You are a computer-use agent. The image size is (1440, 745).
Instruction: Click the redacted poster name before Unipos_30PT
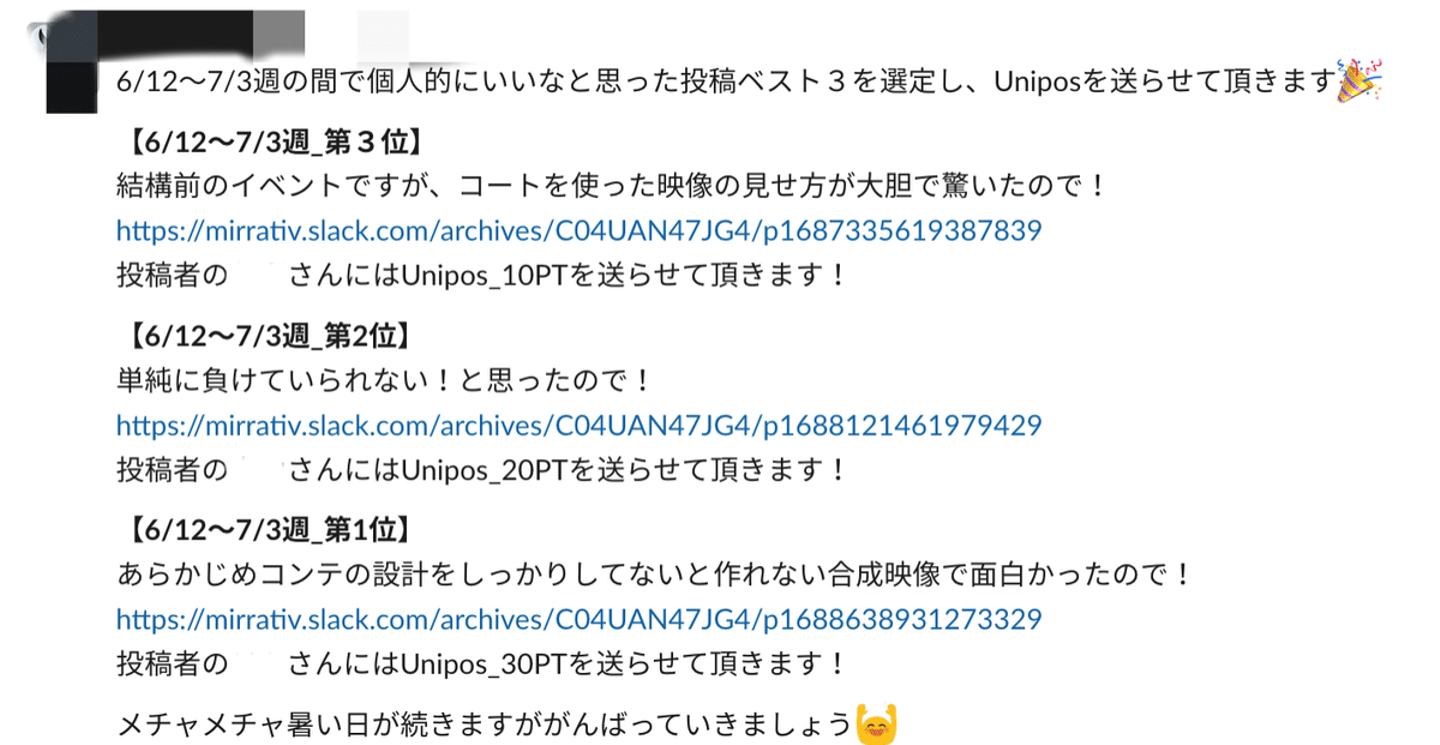point(258,663)
